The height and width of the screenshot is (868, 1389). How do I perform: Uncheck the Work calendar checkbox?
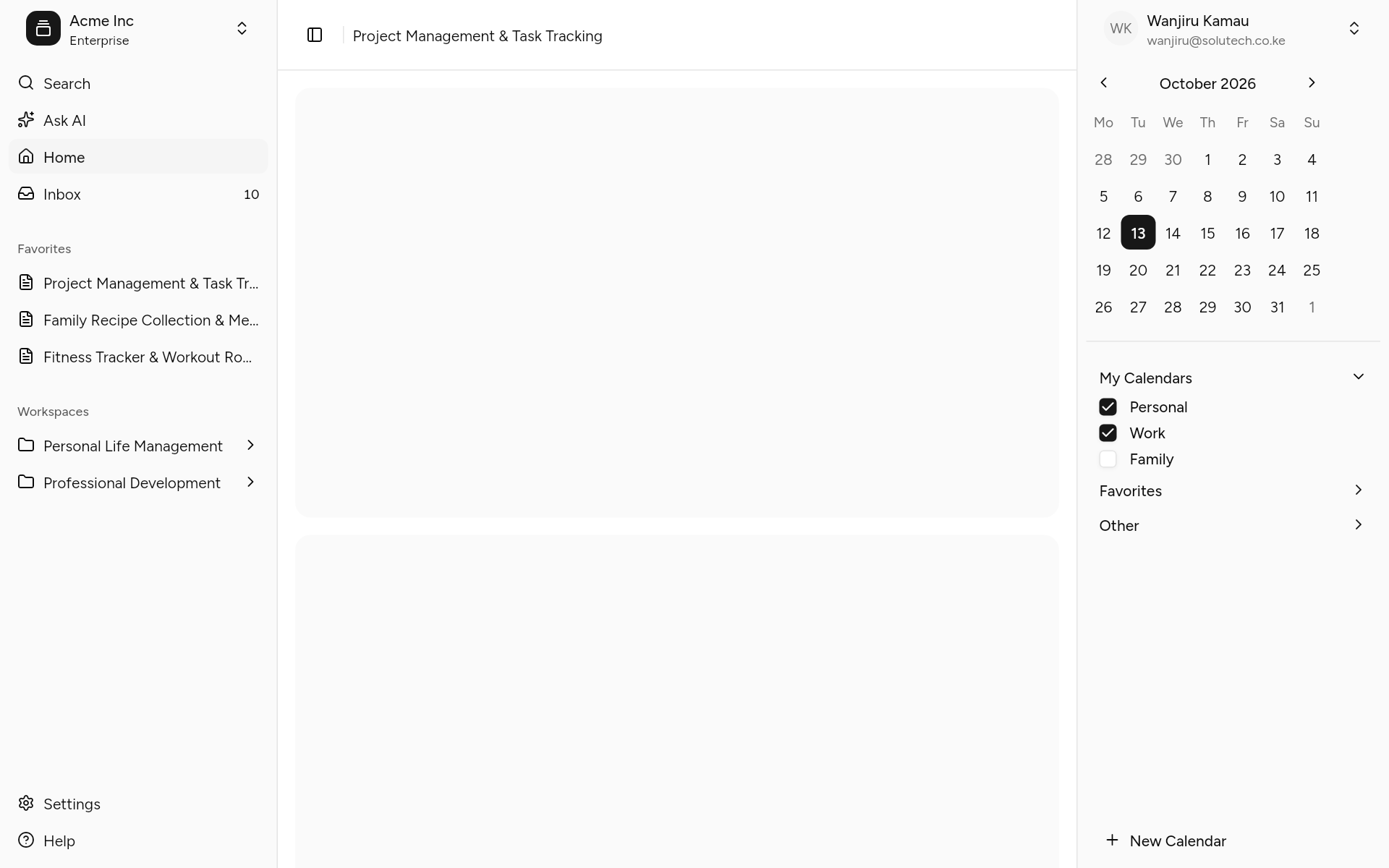(x=1108, y=433)
